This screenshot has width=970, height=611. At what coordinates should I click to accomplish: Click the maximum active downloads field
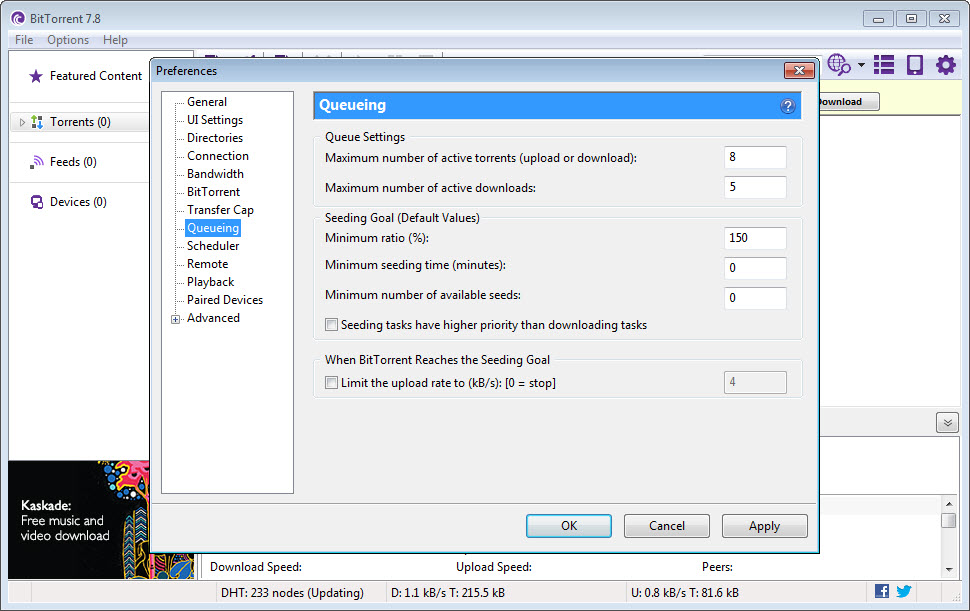click(x=755, y=187)
